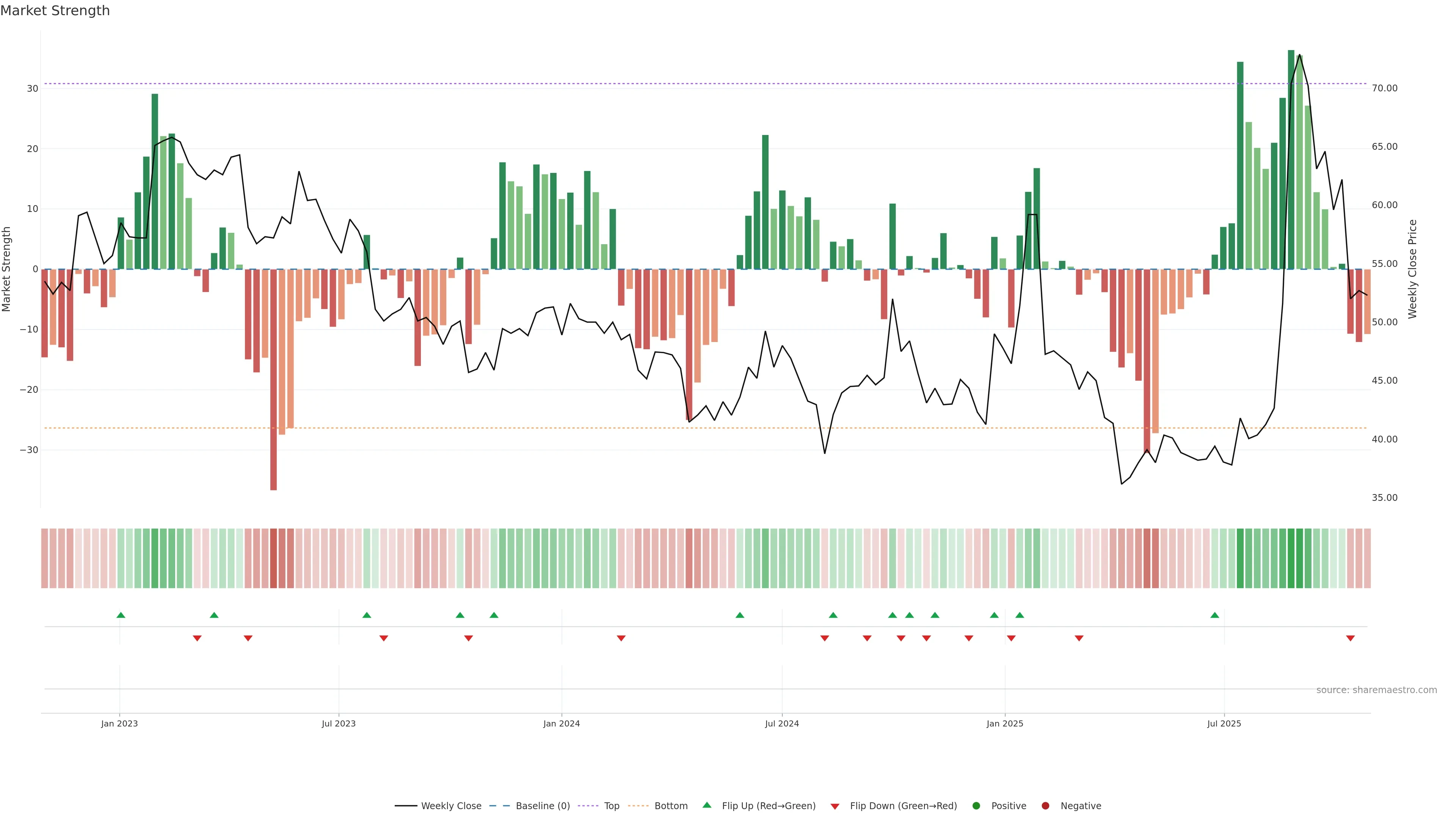
Task: Click the last red flip-down marker at far right
Action: tap(1350, 638)
